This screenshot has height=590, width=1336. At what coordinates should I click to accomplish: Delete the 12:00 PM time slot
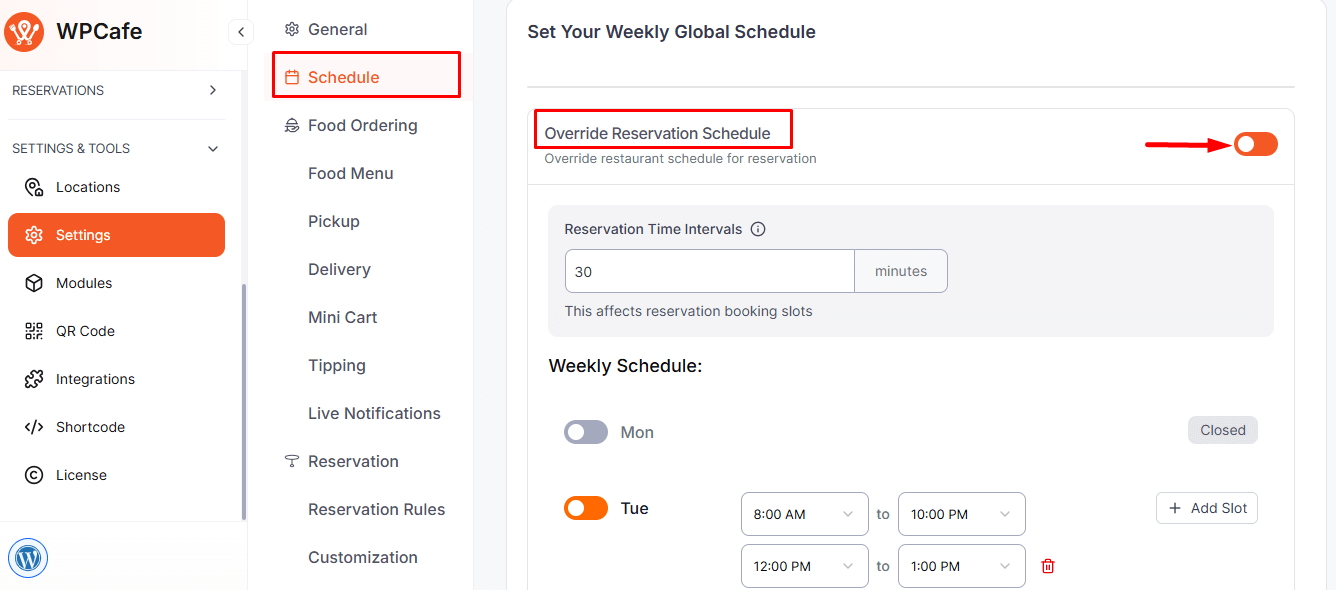[1048, 566]
